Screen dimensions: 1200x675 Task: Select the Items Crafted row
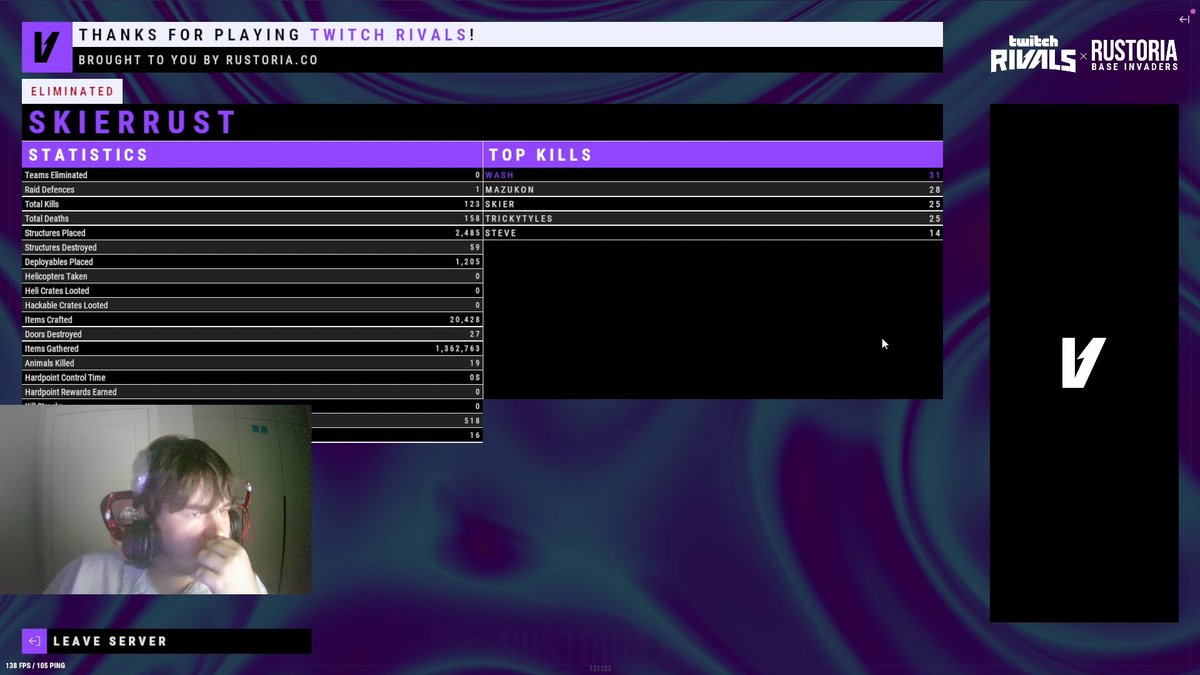click(252, 320)
